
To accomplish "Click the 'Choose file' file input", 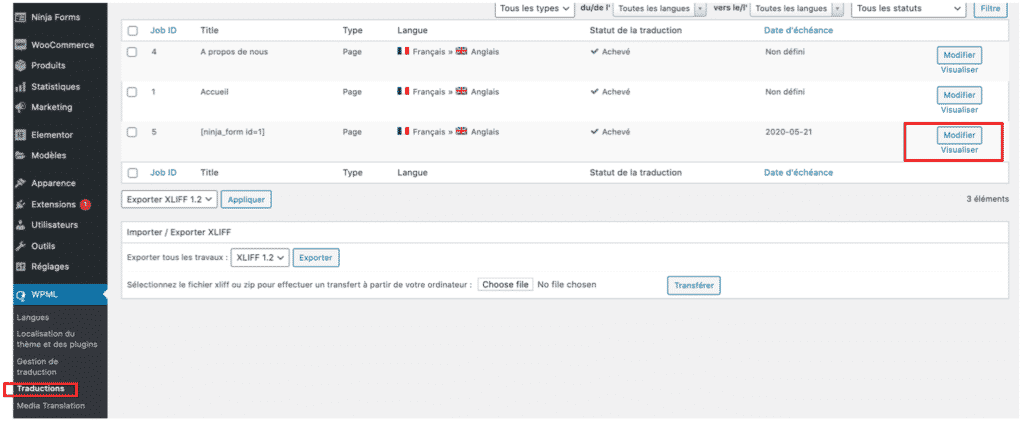I will (x=505, y=285).
